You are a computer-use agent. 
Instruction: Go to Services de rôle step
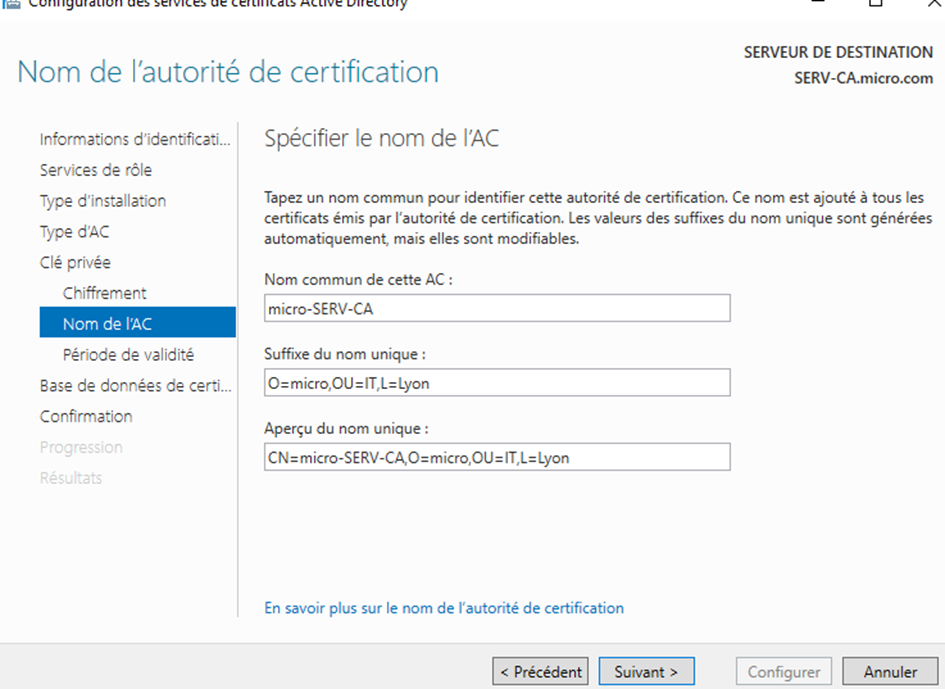tap(96, 170)
